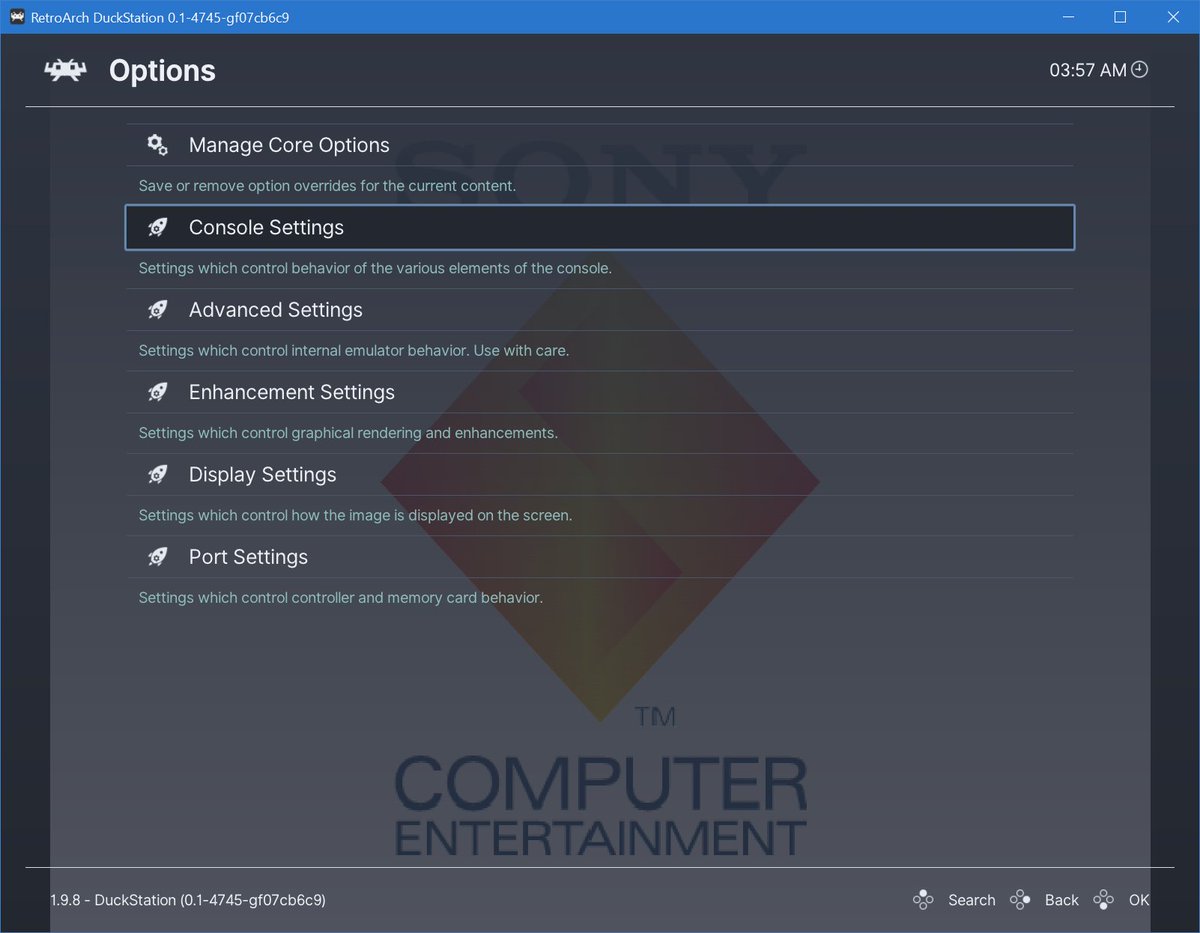Viewport: 1200px width, 933px height.
Task: Click the rocket icon beside Display Settings
Action: [157, 474]
